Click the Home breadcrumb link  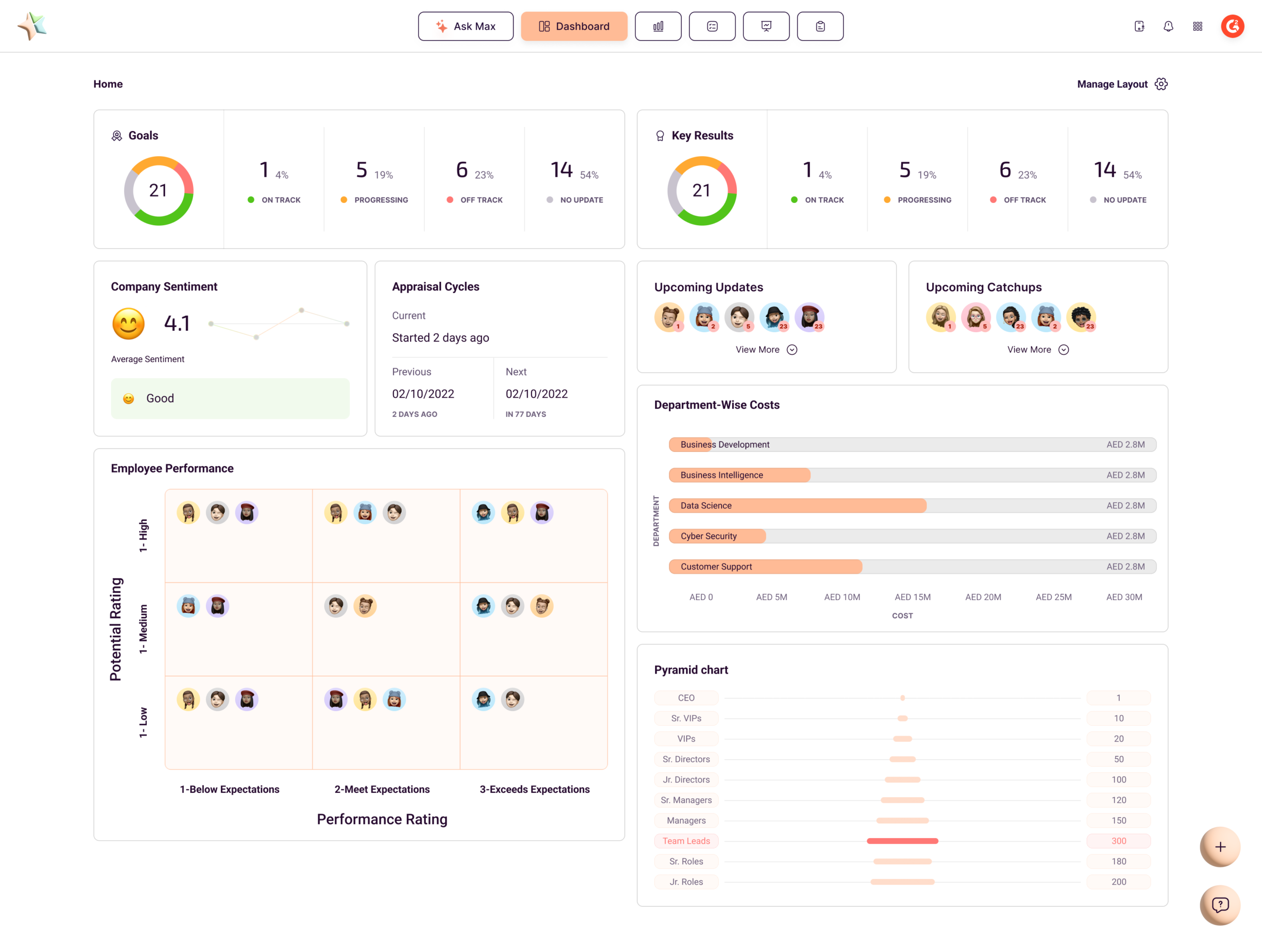coord(108,84)
